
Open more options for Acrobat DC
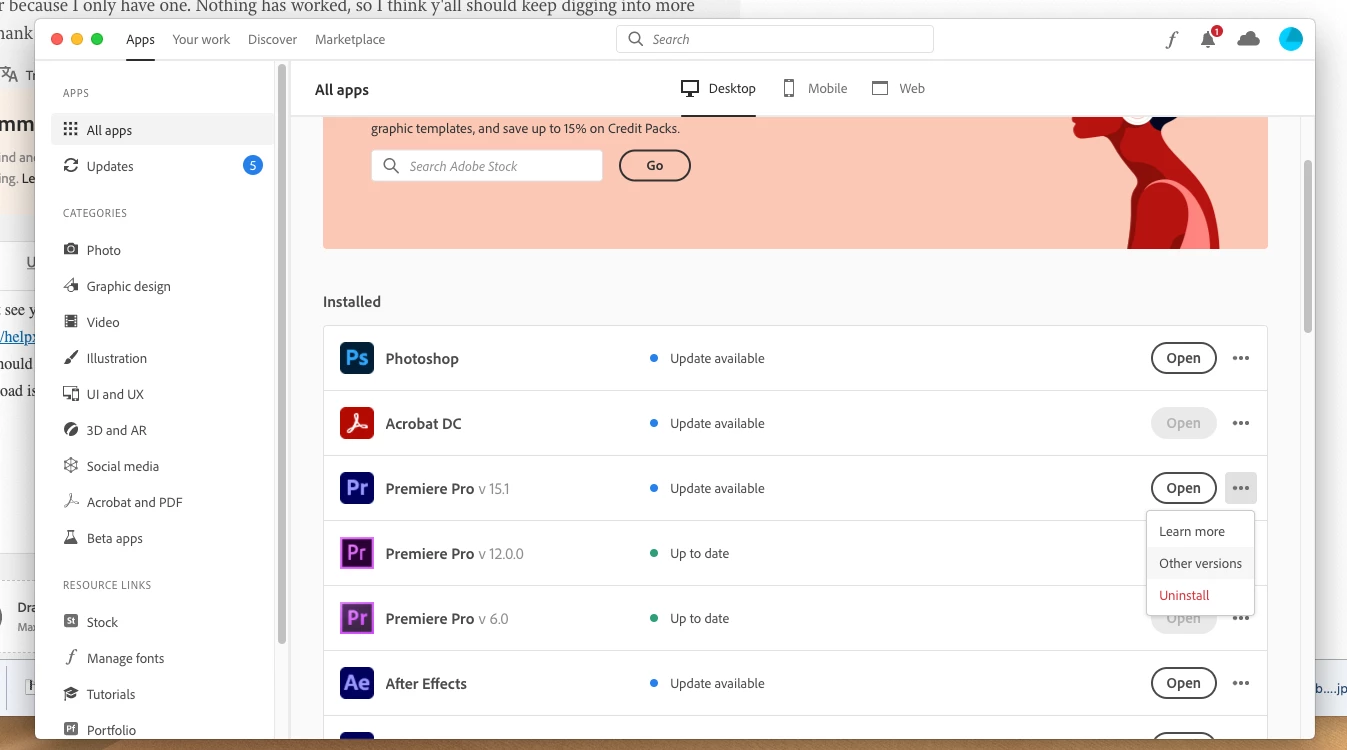[x=1241, y=423]
